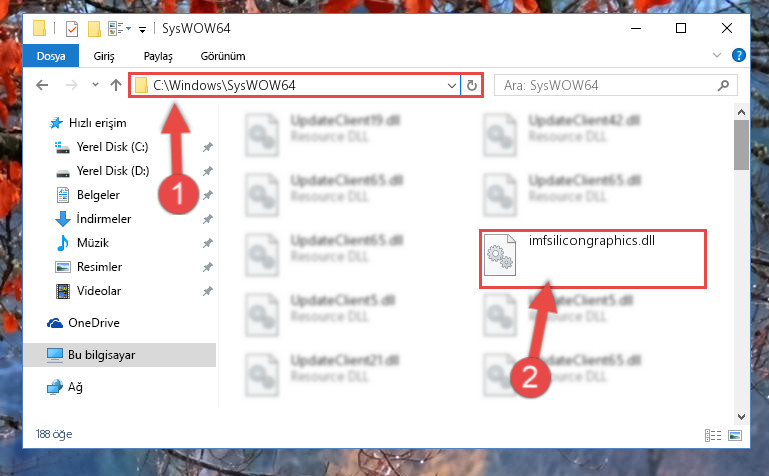The image size is (769, 476).
Task: Unpin Belgeler from quick access
Action: tap(208, 195)
